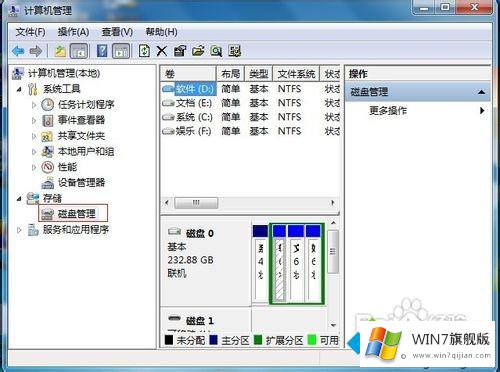This screenshot has width=500, height=372.
Task: Toggle show/hide action pane icon
Action: [x=121, y=51]
